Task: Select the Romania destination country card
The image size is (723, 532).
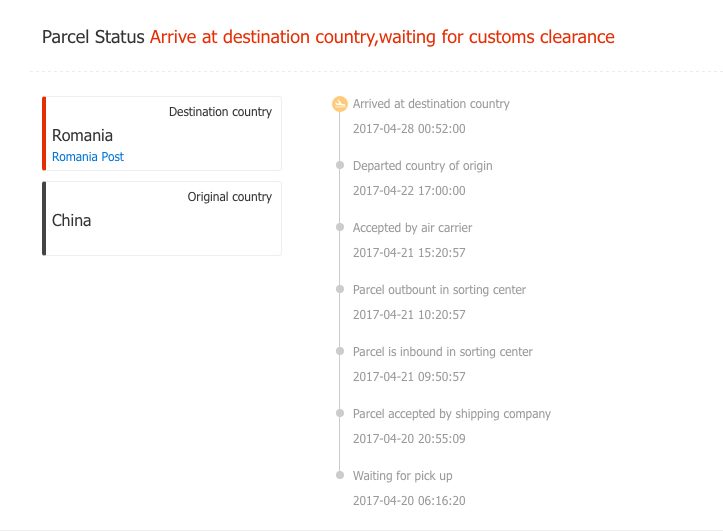Action: pyautogui.click(x=162, y=134)
